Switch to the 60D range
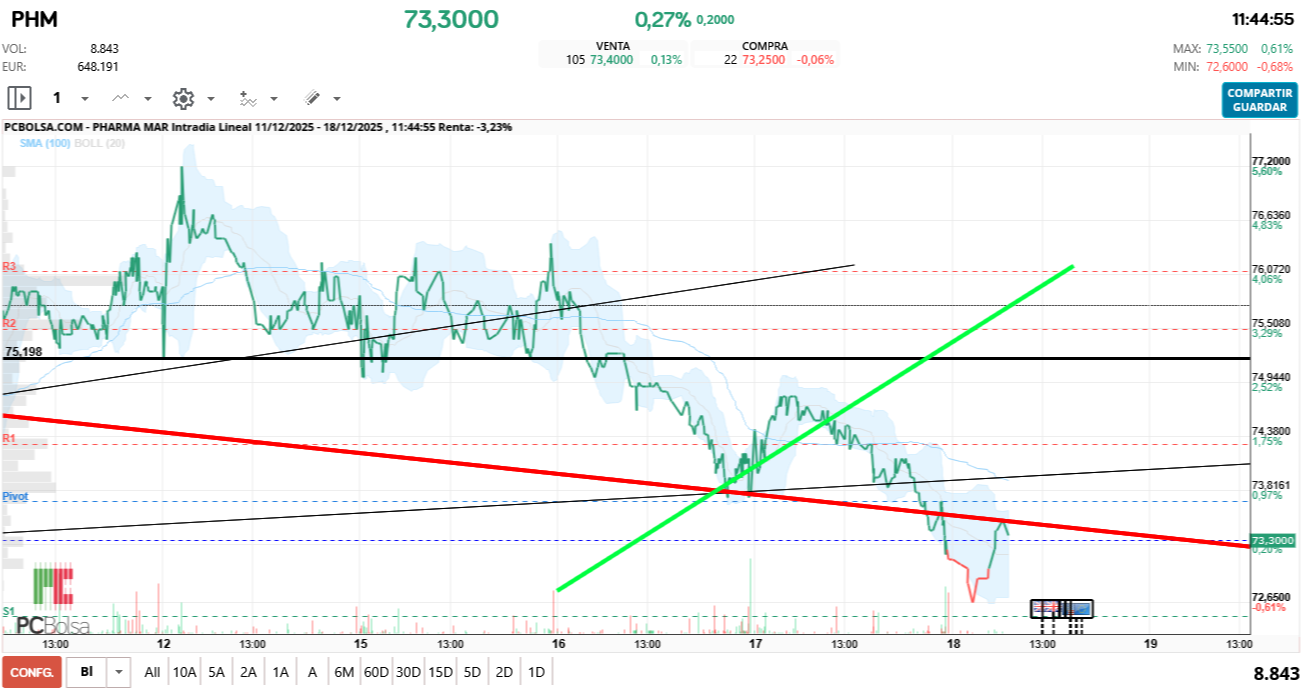 (376, 672)
